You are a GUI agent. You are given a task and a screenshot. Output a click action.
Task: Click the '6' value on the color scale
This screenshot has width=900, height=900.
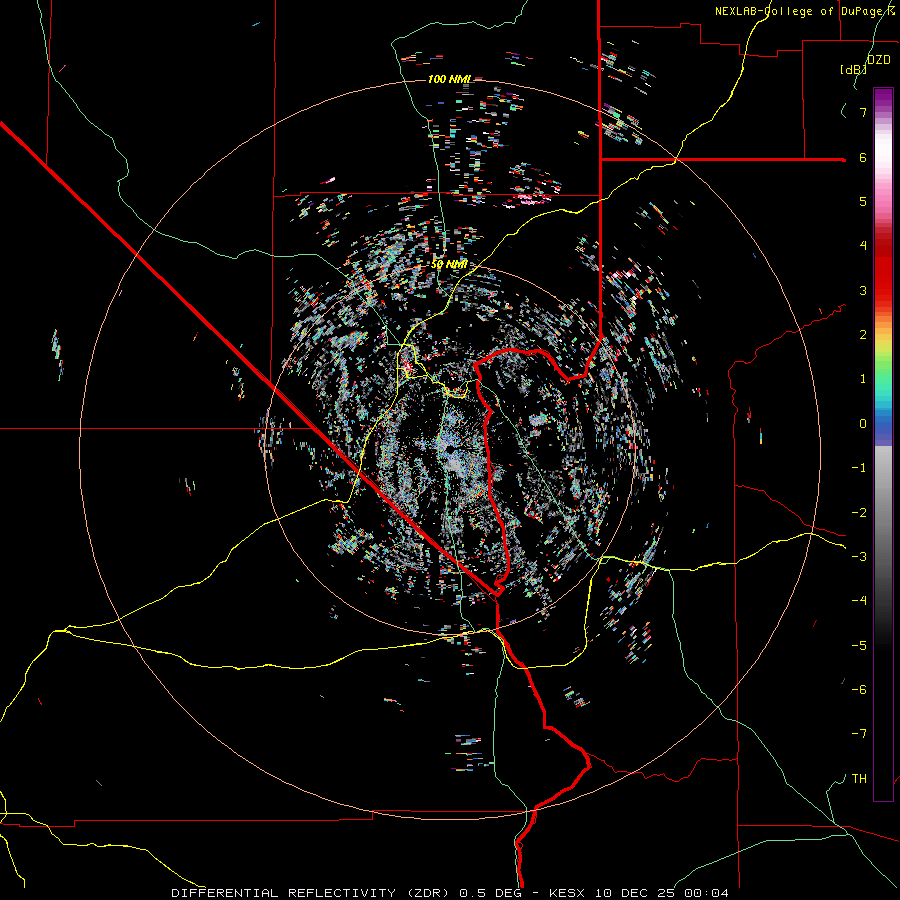[863, 157]
